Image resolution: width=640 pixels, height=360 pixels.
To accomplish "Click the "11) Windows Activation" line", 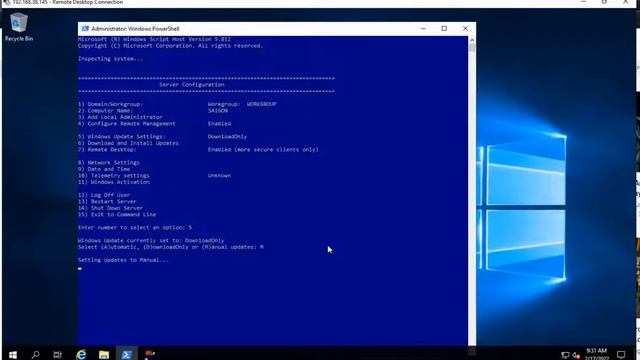I will tap(113, 182).
